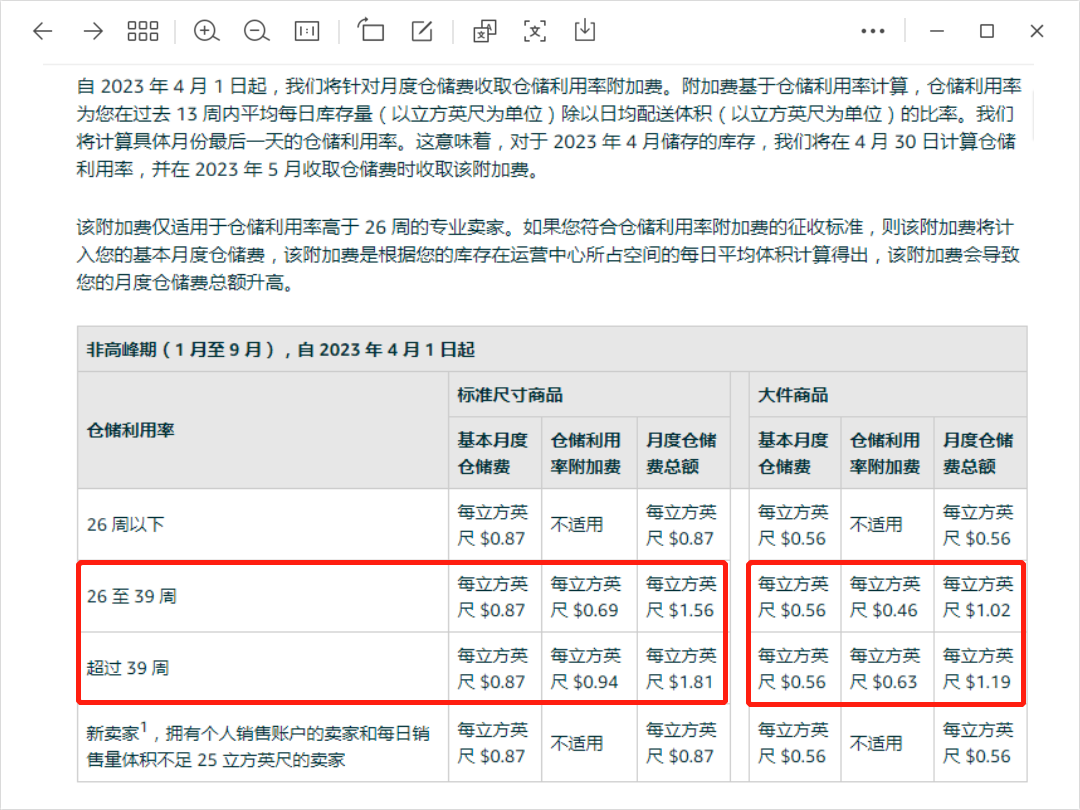
Task: Go back to the previous image
Action: coord(42,31)
